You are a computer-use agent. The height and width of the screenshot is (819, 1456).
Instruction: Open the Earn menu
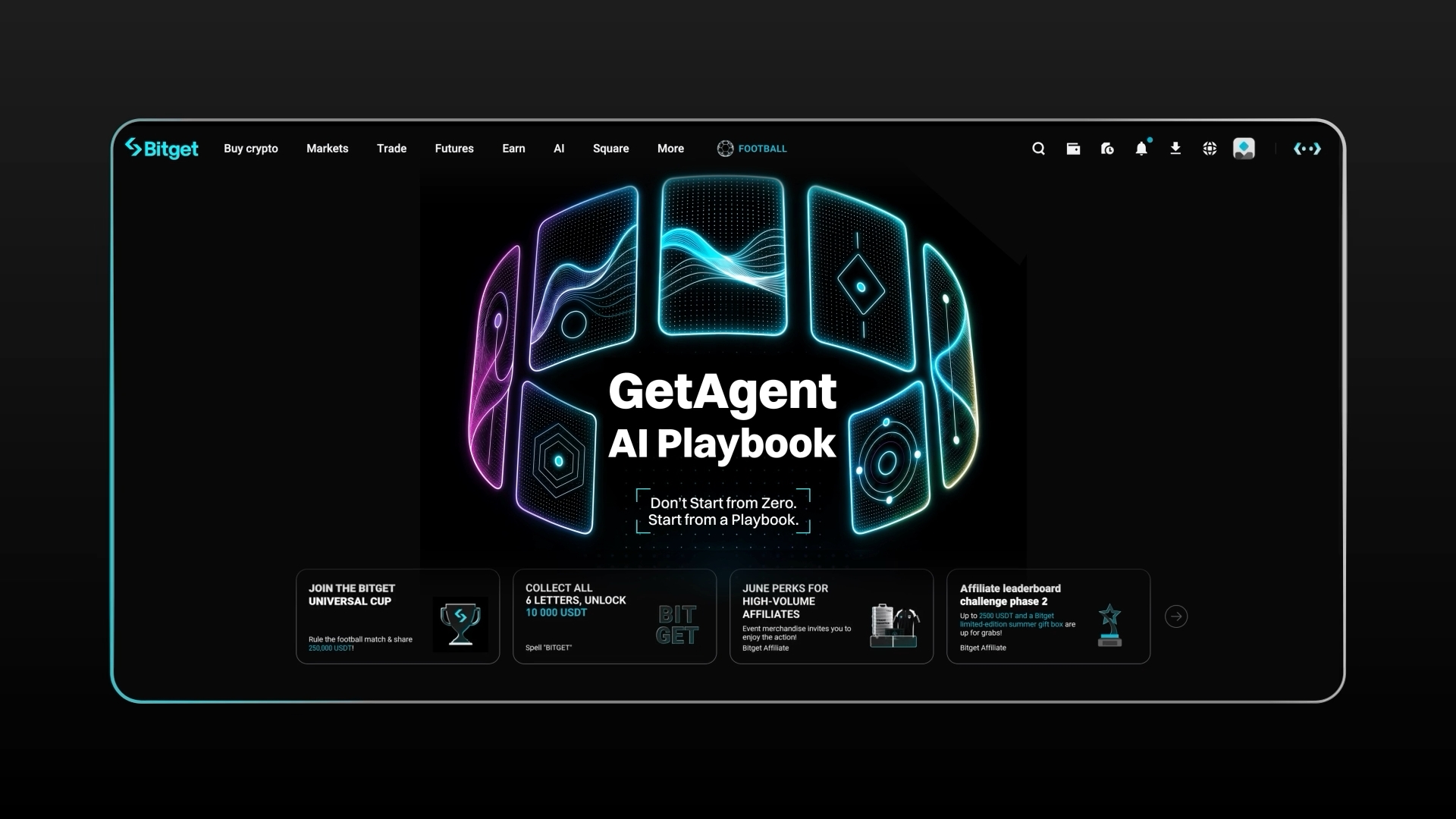click(x=513, y=149)
